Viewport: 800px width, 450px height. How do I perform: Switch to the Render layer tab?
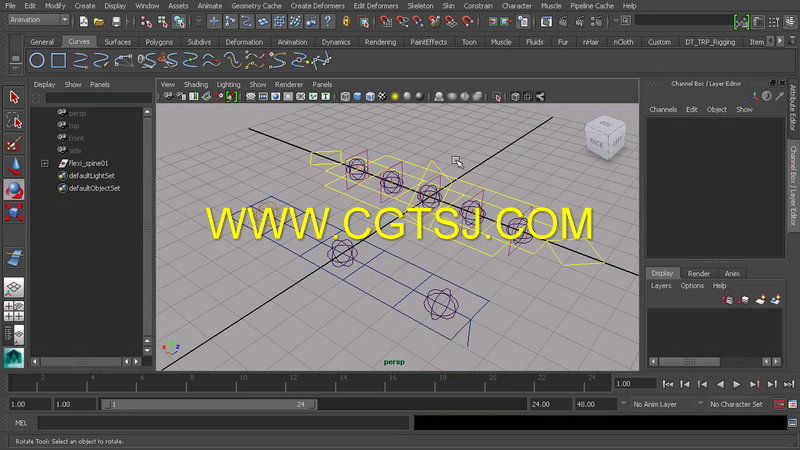(x=698, y=273)
